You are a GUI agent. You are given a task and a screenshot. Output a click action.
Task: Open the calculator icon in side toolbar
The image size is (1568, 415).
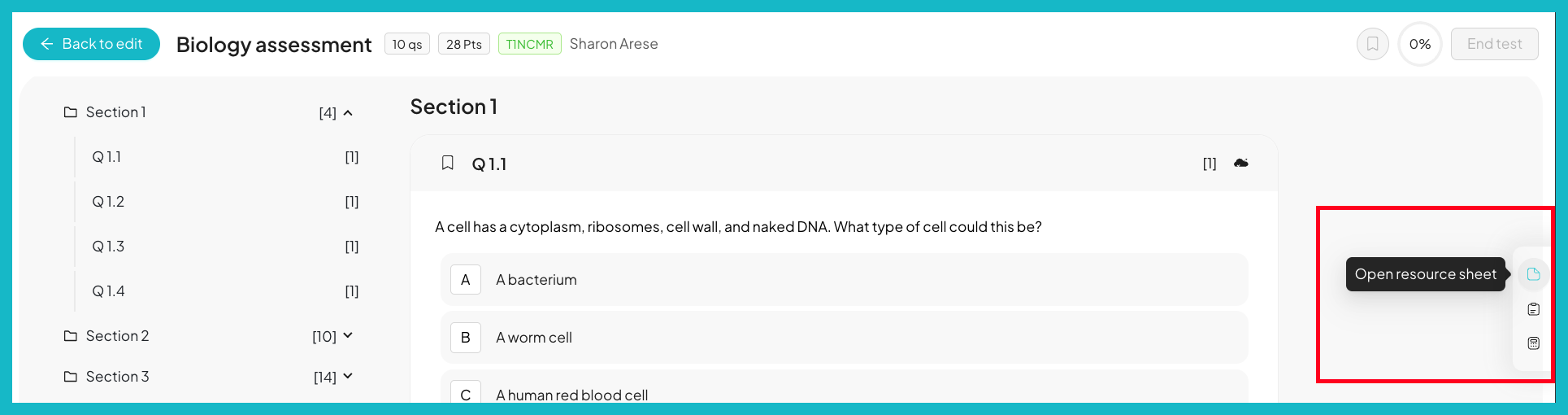click(1533, 343)
